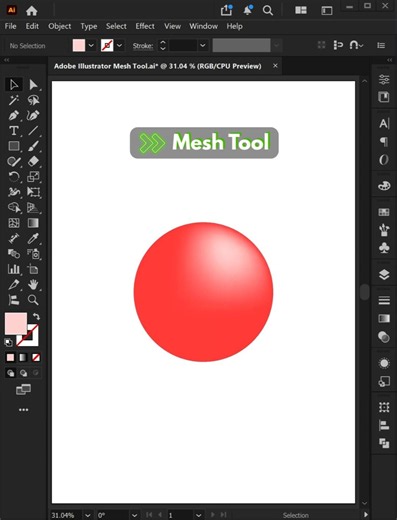397x520 pixels.
Task: Open the notifications bell
Action: point(248,10)
